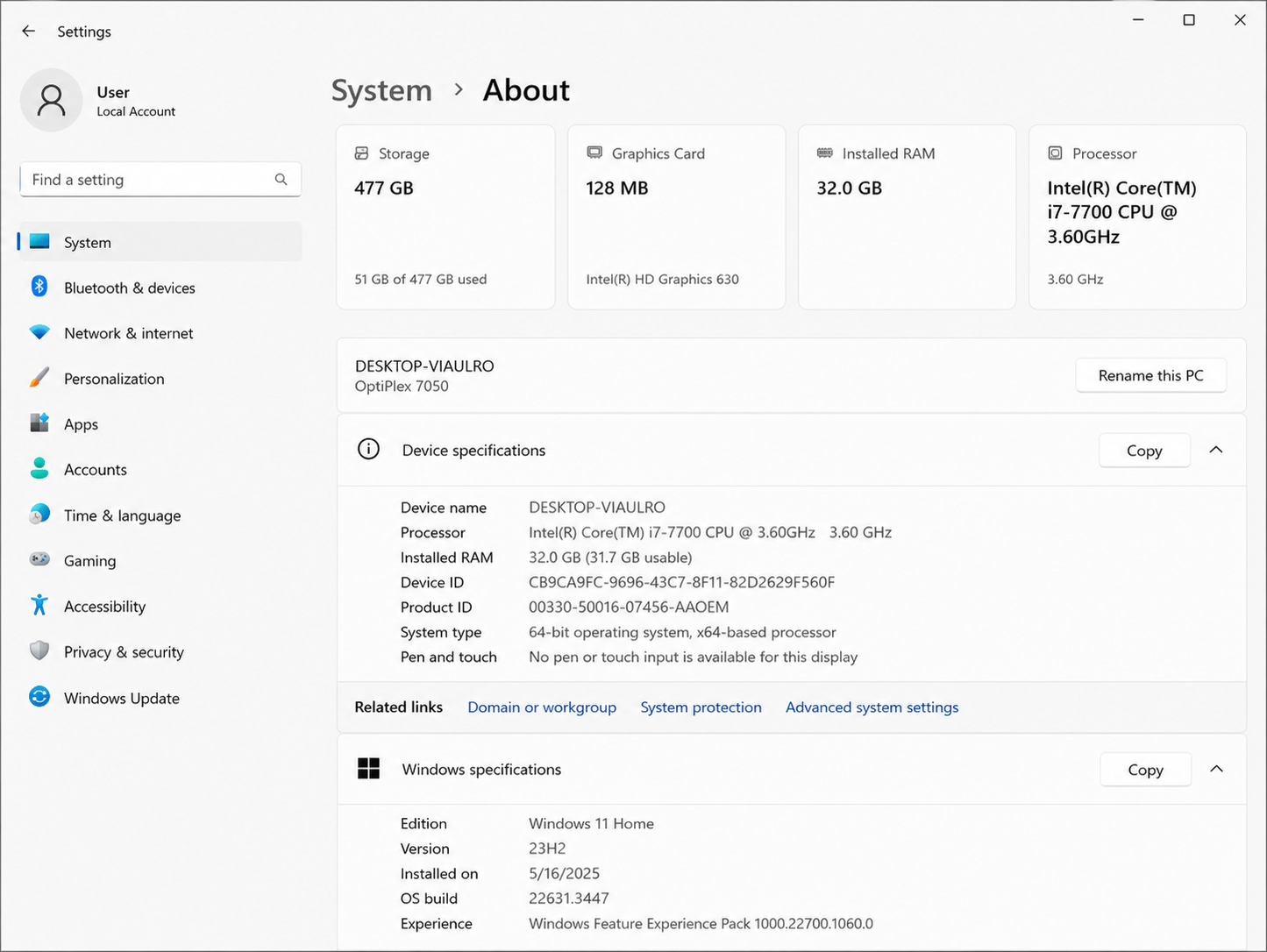Open the Gaming controller icon
Image resolution: width=1267 pixels, height=952 pixels.
click(x=39, y=559)
